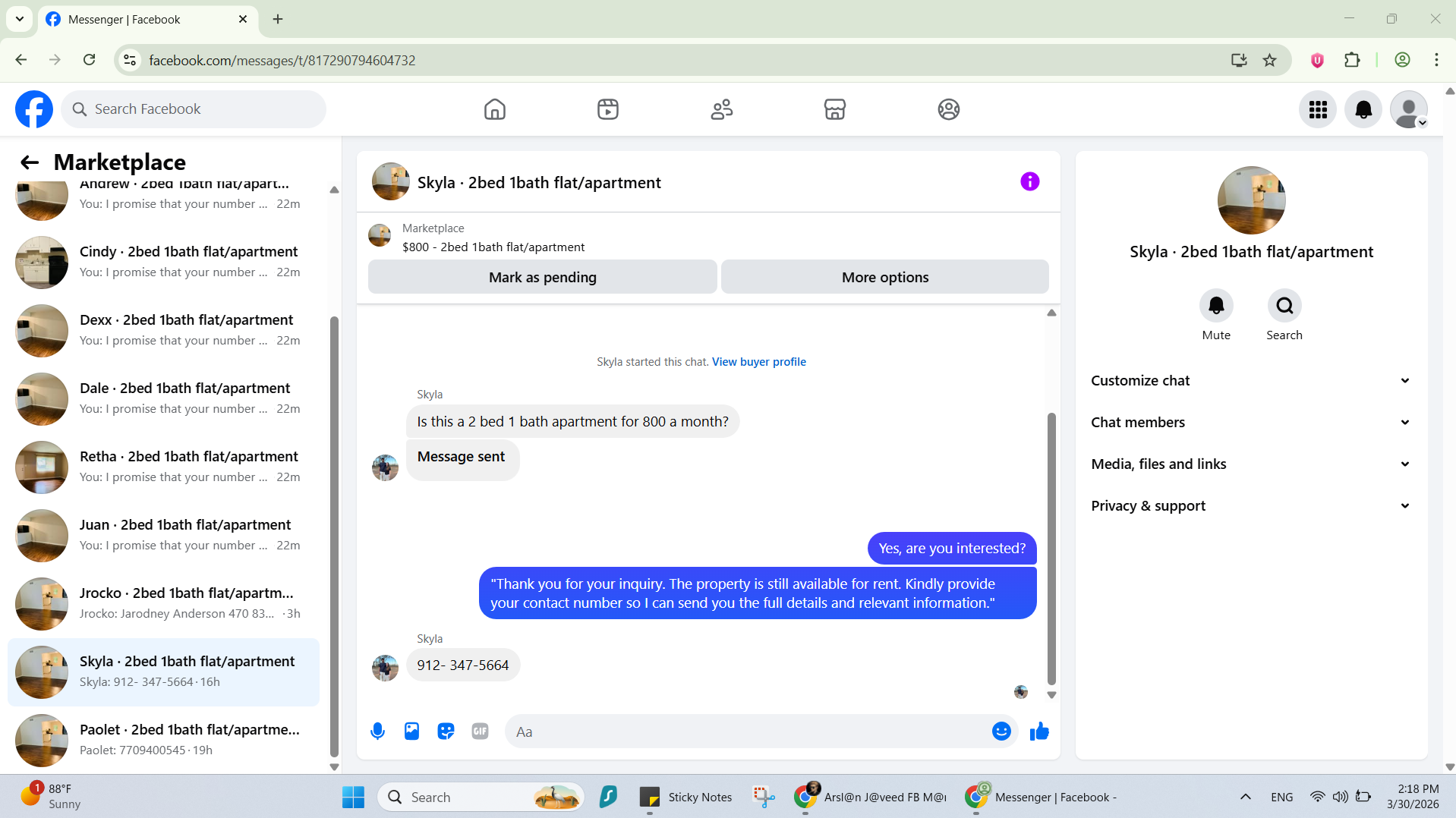Open View buyer profile link
This screenshot has width=1456, height=818.
tap(758, 362)
